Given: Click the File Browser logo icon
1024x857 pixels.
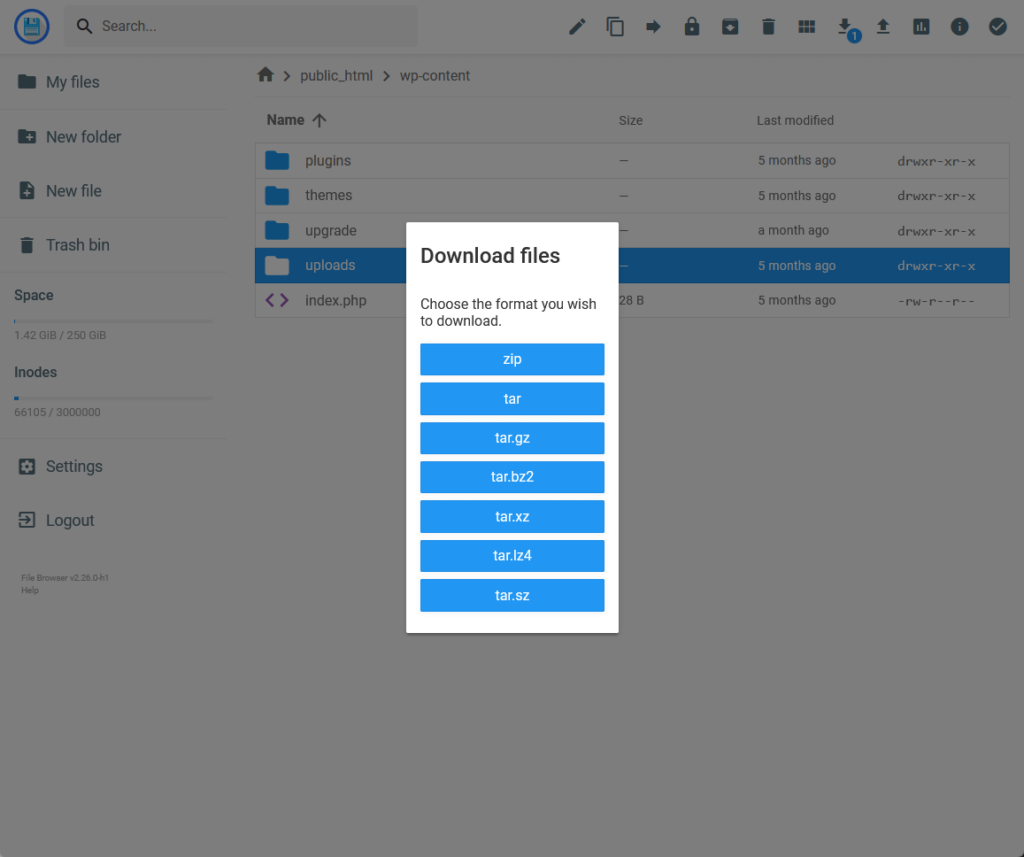Looking at the screenshot, I should tap(31, 27).
